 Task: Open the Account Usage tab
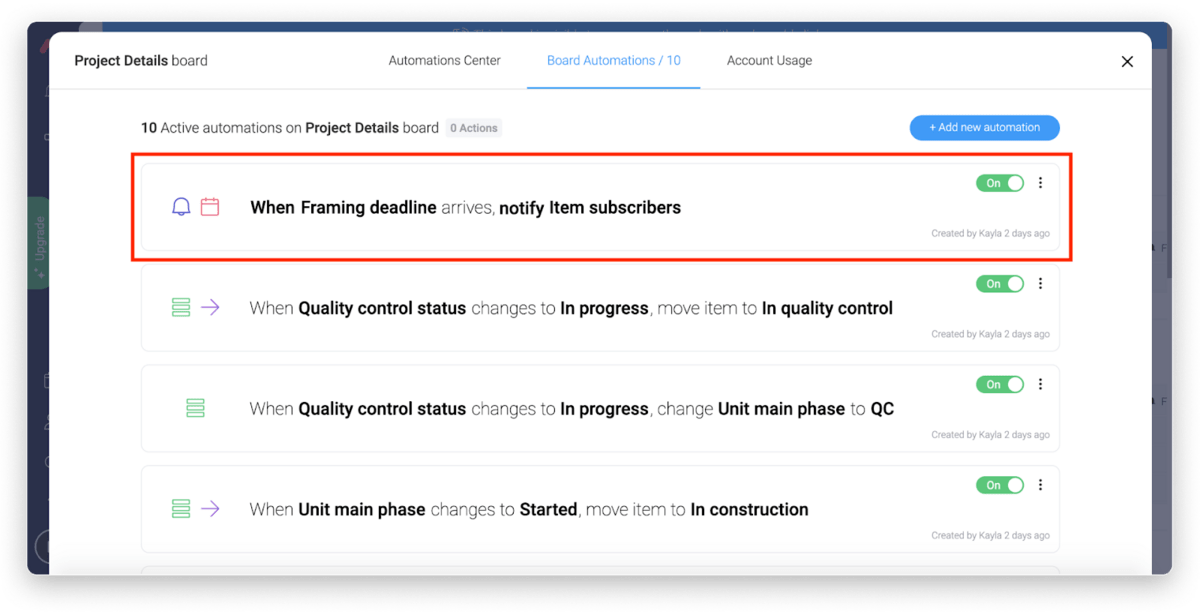click(769, 60)
